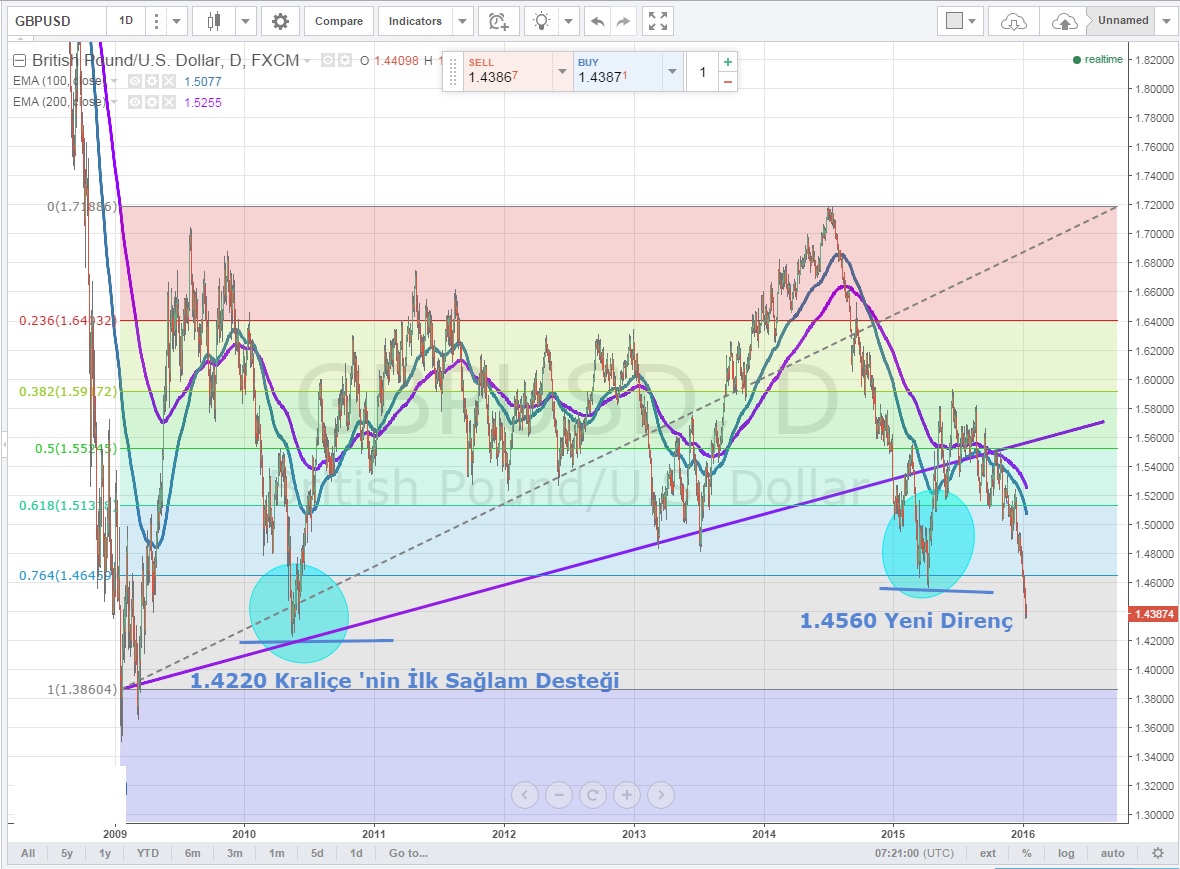Toggle auto scale at bottom right
Image resolution: width=1180 pixels, height=869 pixels.
[x=1112, y=853]
